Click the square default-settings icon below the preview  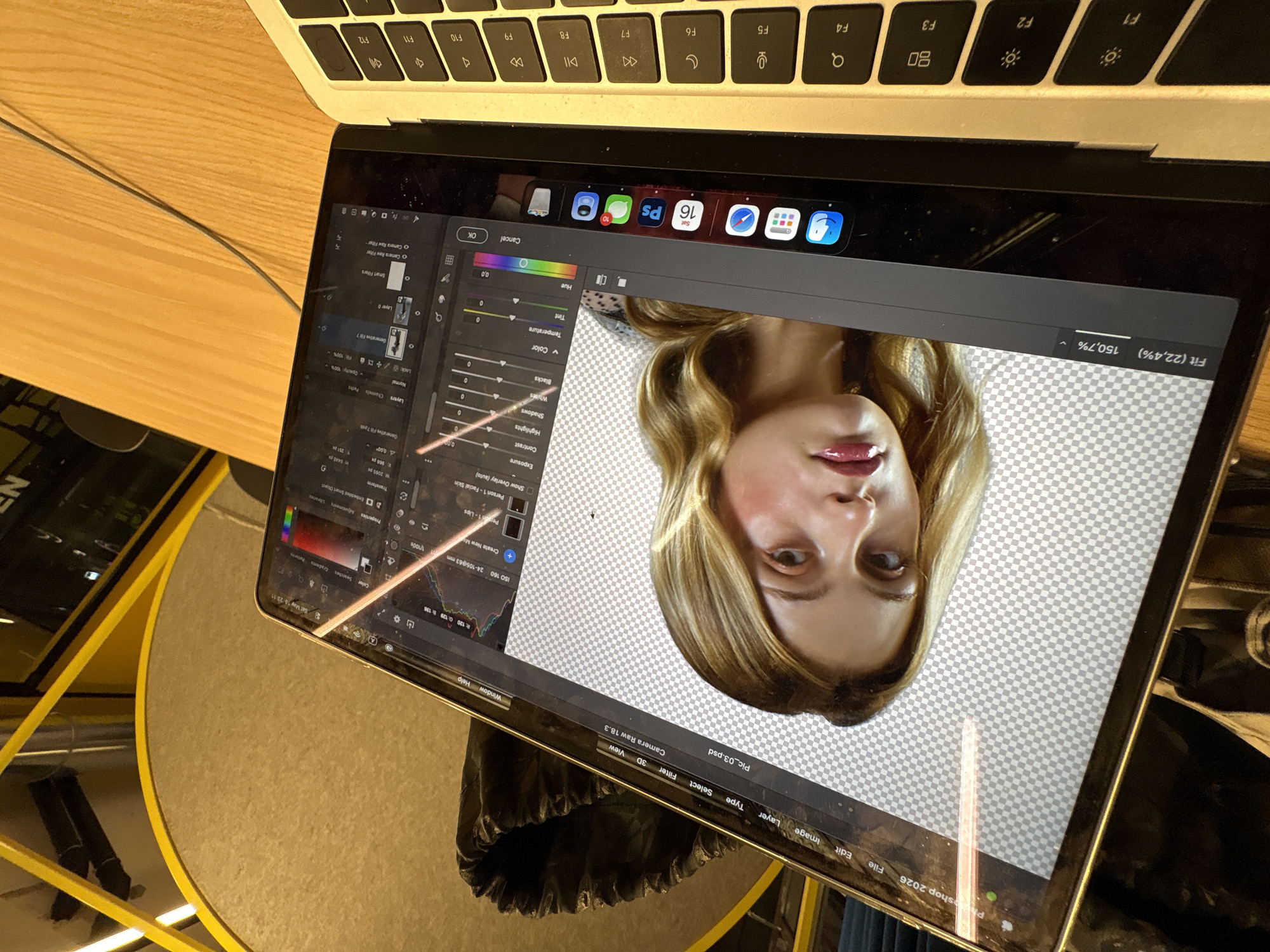pos(622,282)
